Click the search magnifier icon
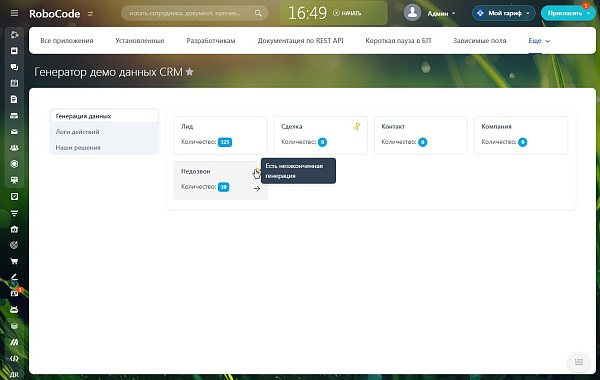The width and height of the screenshot is (600, 380). click(x=258, y=13)
